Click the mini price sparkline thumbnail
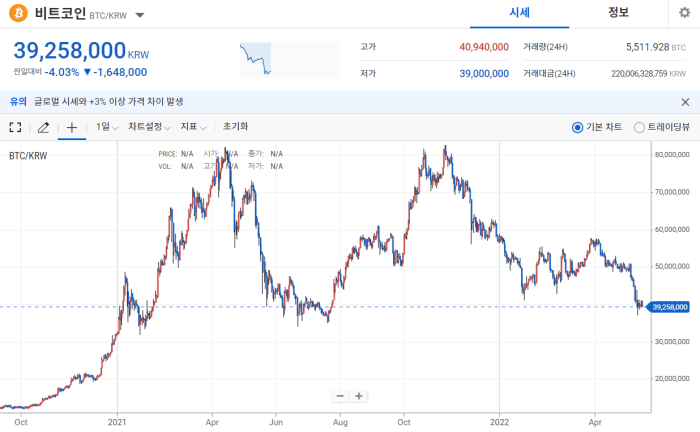The height and width of the screenshot is (432, 700). click(289, 60)
